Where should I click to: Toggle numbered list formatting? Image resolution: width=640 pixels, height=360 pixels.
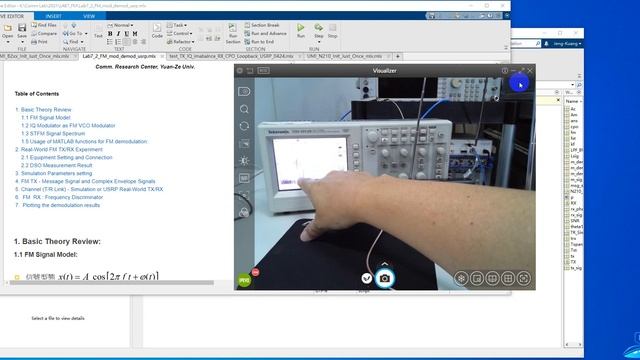[118, 42]
